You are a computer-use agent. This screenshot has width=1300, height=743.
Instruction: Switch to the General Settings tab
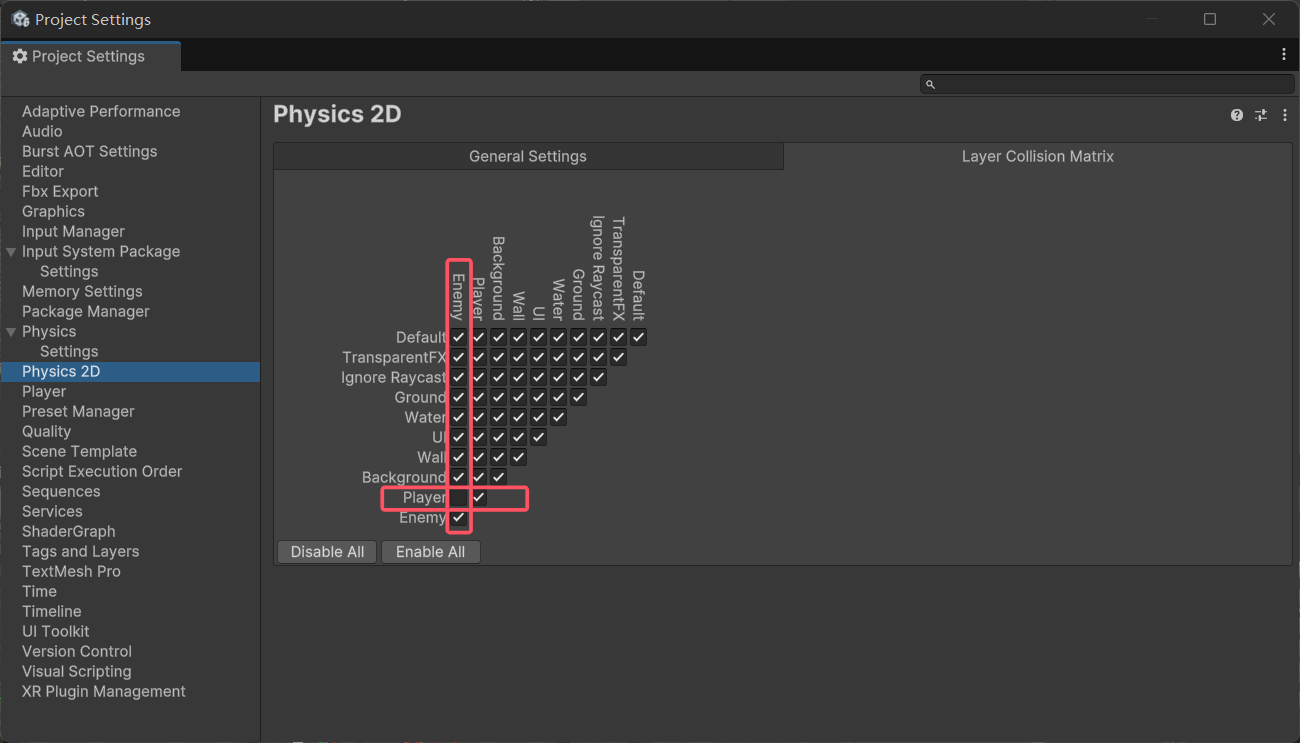tap(528, 156)
